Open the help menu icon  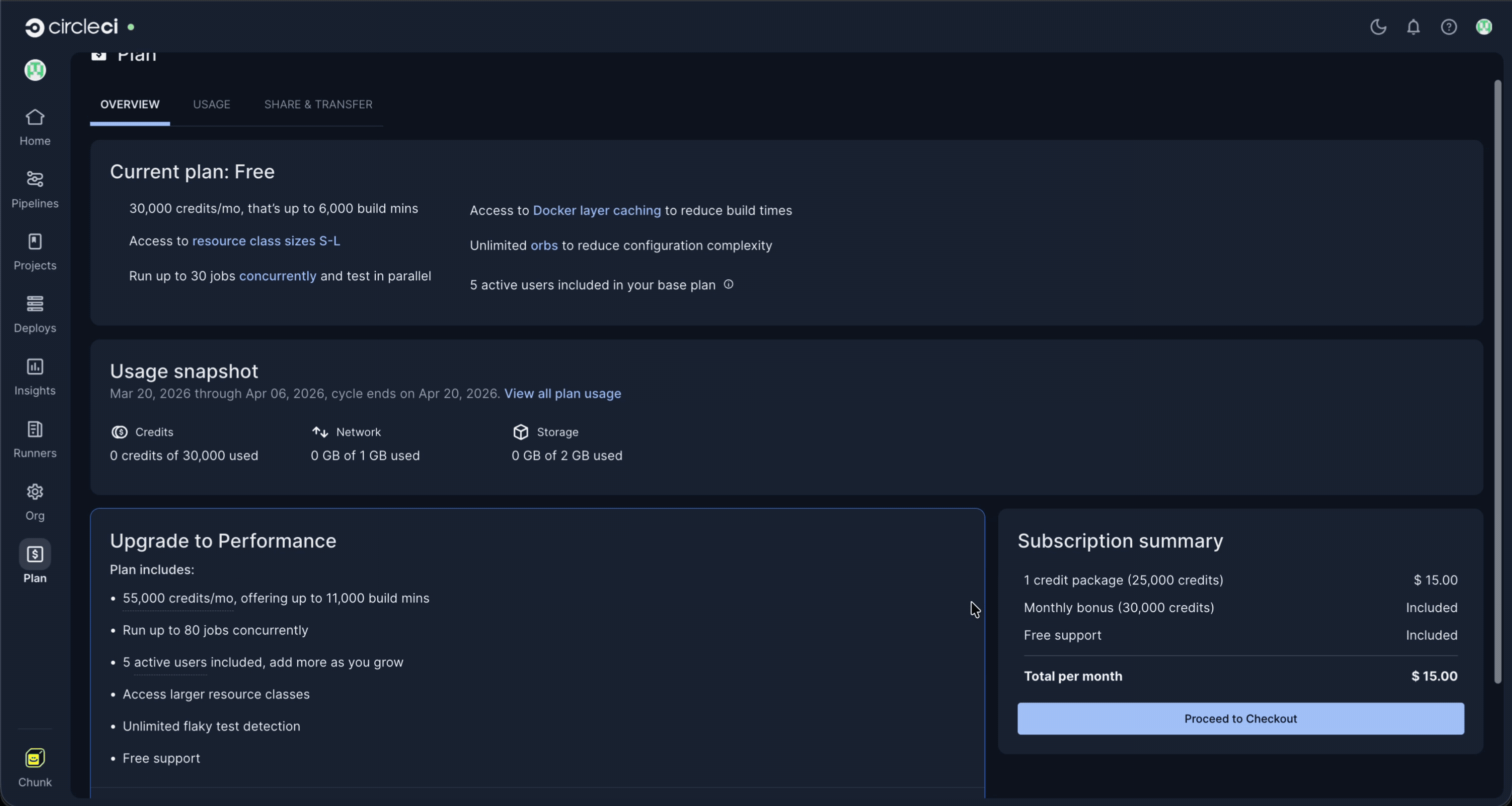[x=1449, y=27]
